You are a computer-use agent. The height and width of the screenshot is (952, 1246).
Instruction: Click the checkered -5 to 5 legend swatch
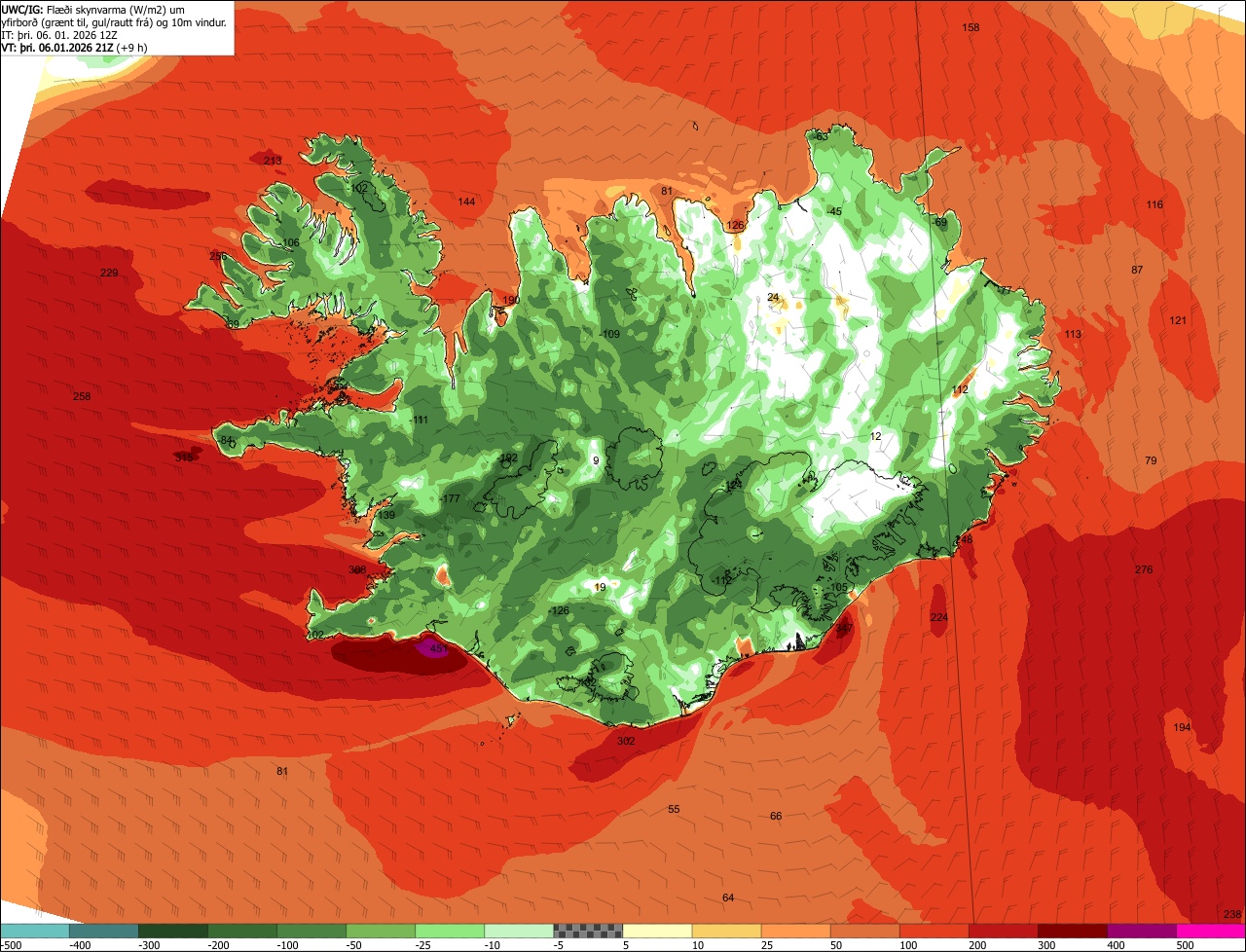coord(588,931)
